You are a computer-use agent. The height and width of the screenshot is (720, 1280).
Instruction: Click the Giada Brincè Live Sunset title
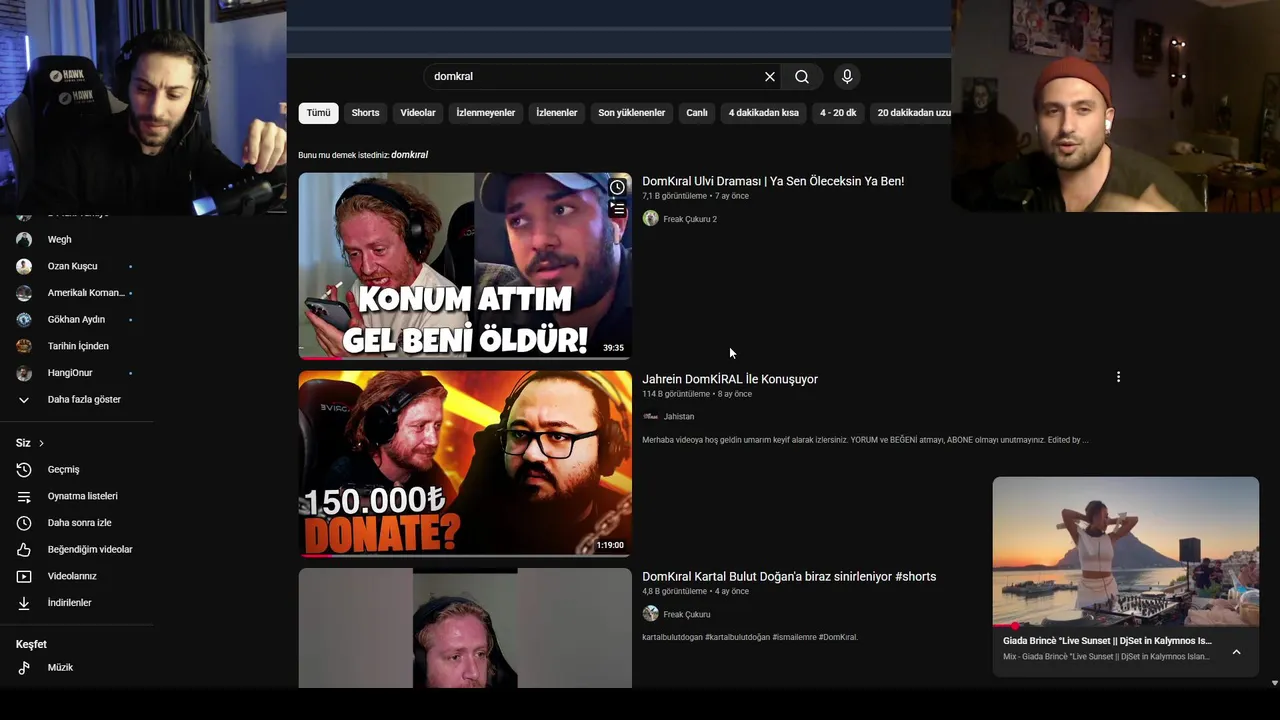click(x=1107, y=641)
